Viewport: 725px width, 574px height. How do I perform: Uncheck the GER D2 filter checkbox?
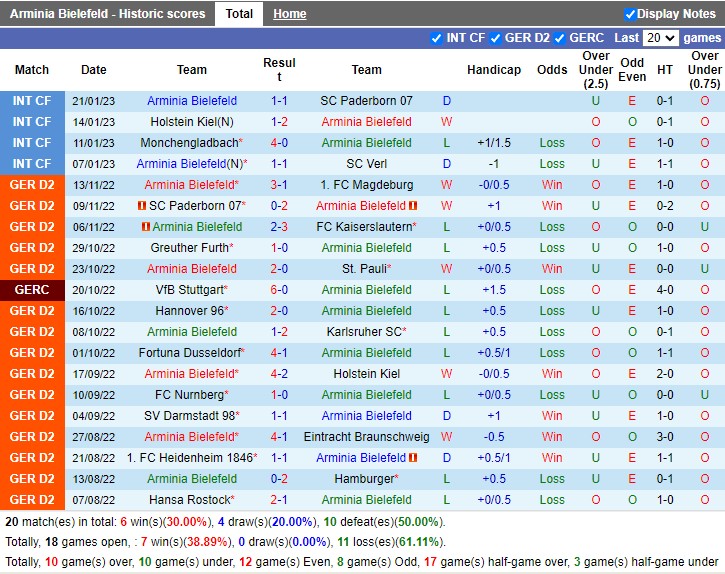[x=495, y=38]
